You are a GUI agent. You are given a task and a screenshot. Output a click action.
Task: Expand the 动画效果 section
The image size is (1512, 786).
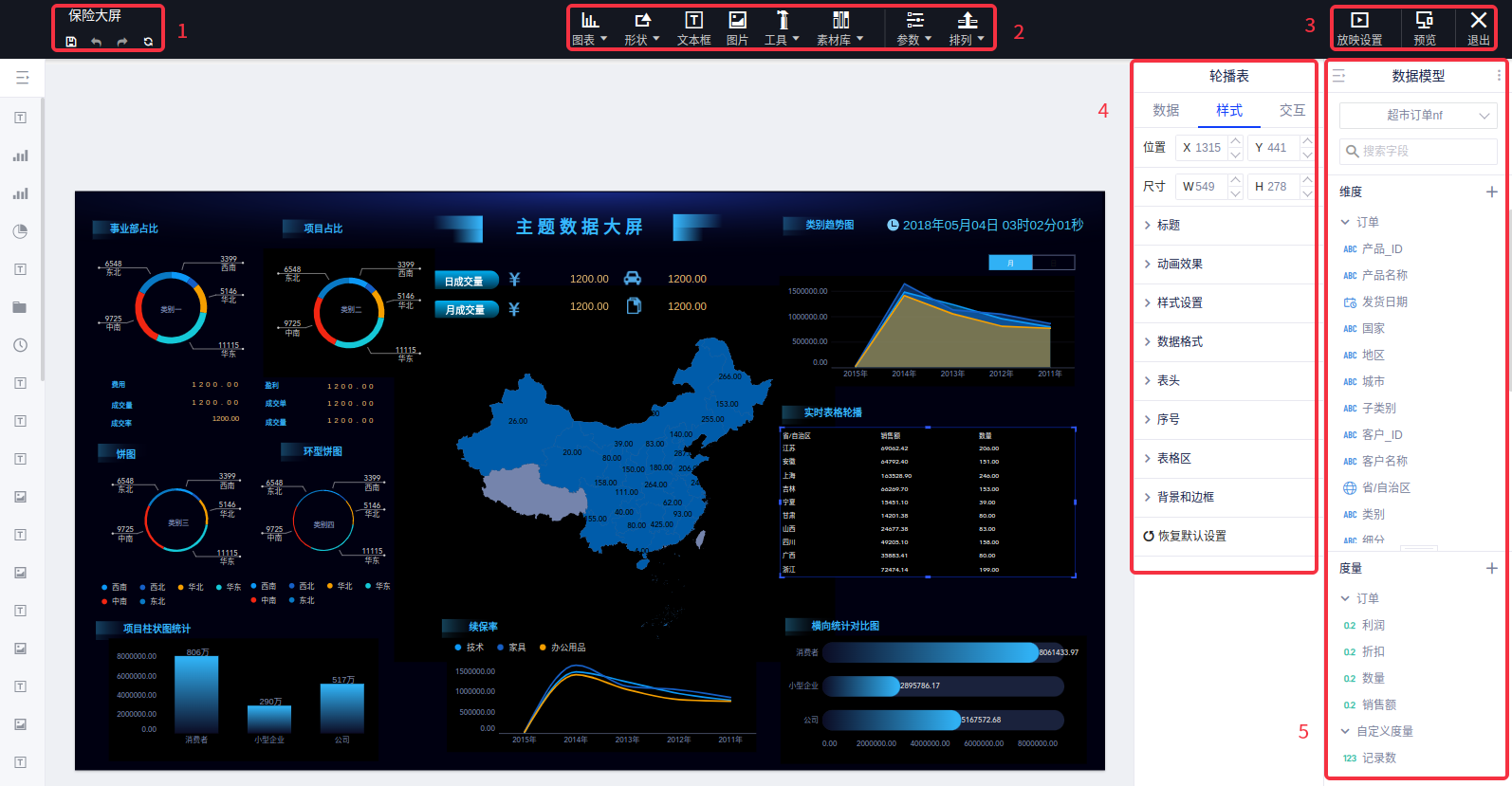(1179, 264)
